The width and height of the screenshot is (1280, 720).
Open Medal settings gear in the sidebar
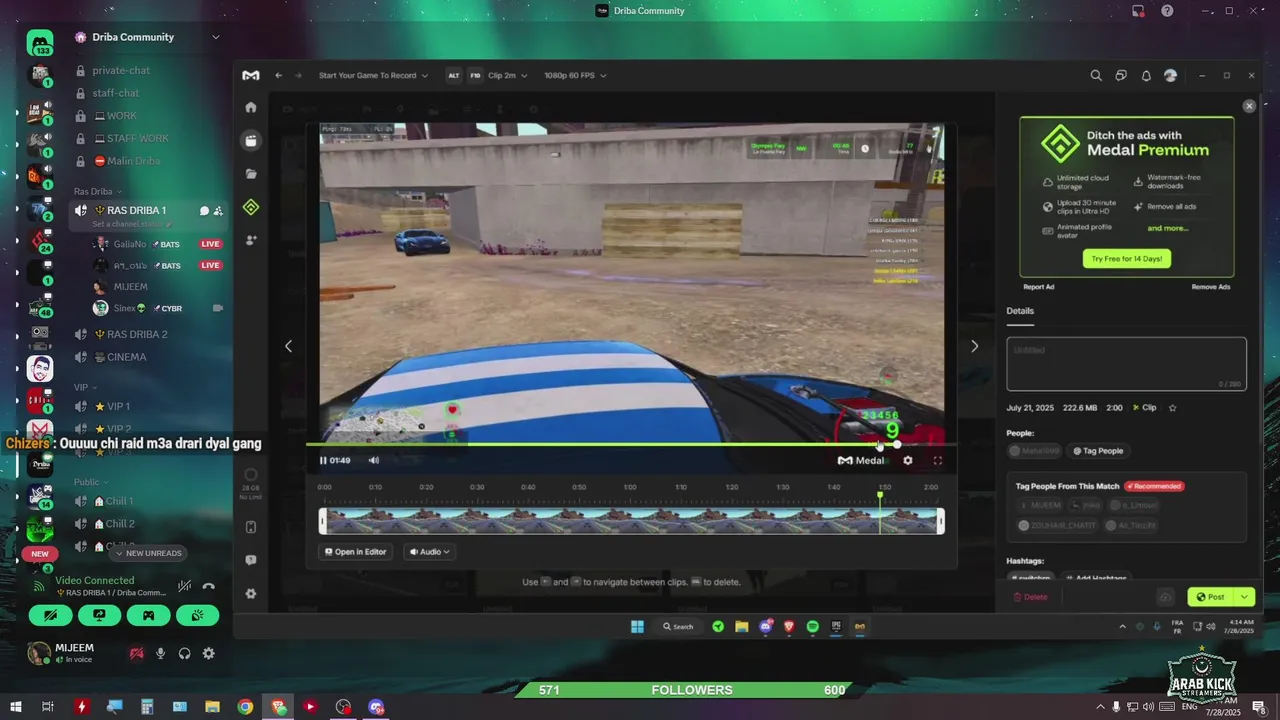pos(251,593)
